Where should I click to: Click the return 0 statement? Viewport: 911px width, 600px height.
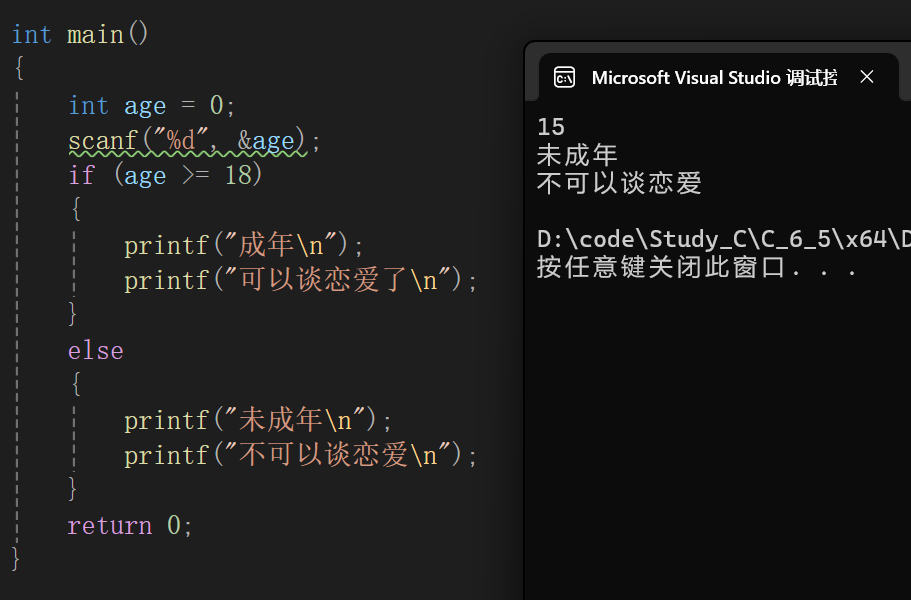point(130,524)
